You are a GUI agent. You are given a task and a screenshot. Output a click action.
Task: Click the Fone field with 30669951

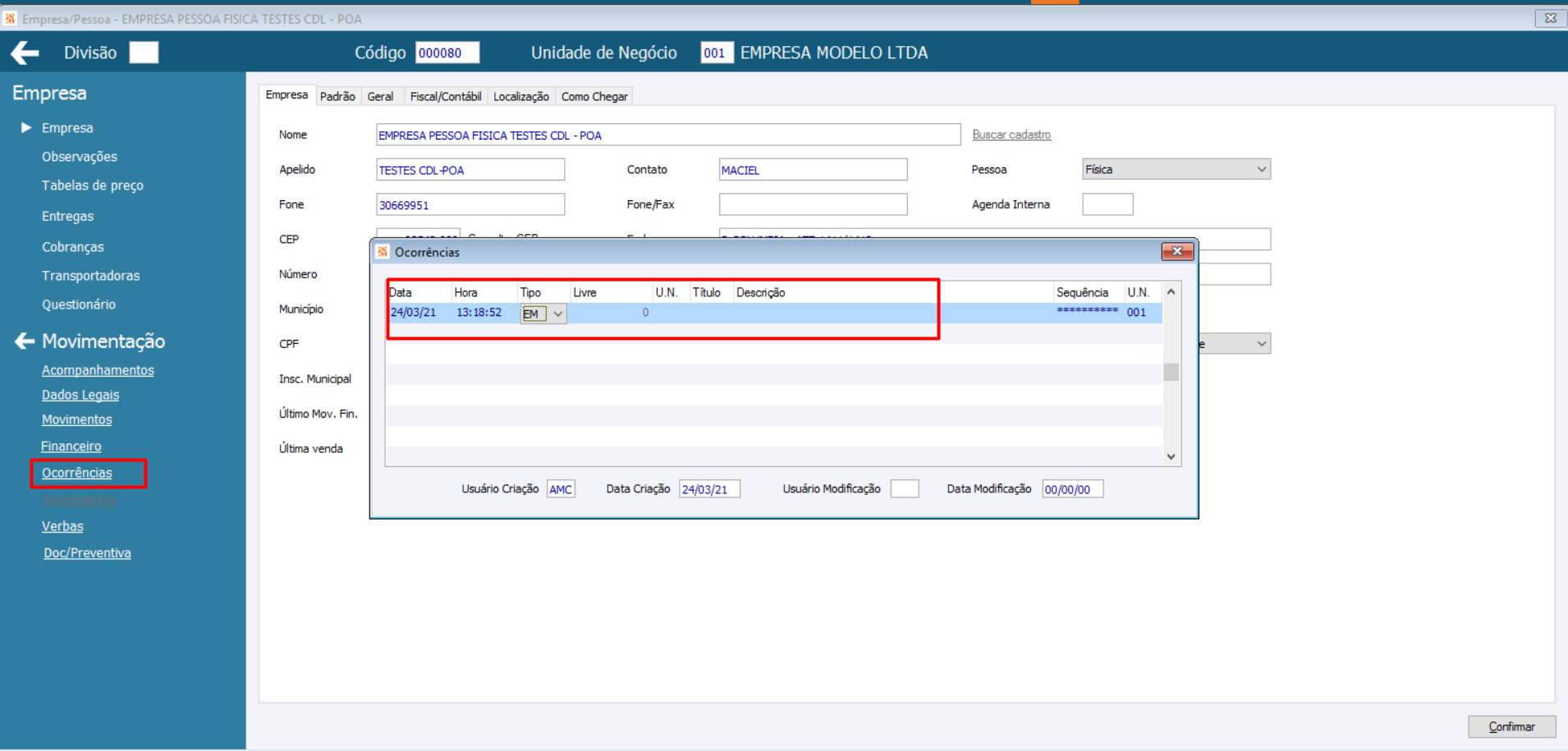470,204
